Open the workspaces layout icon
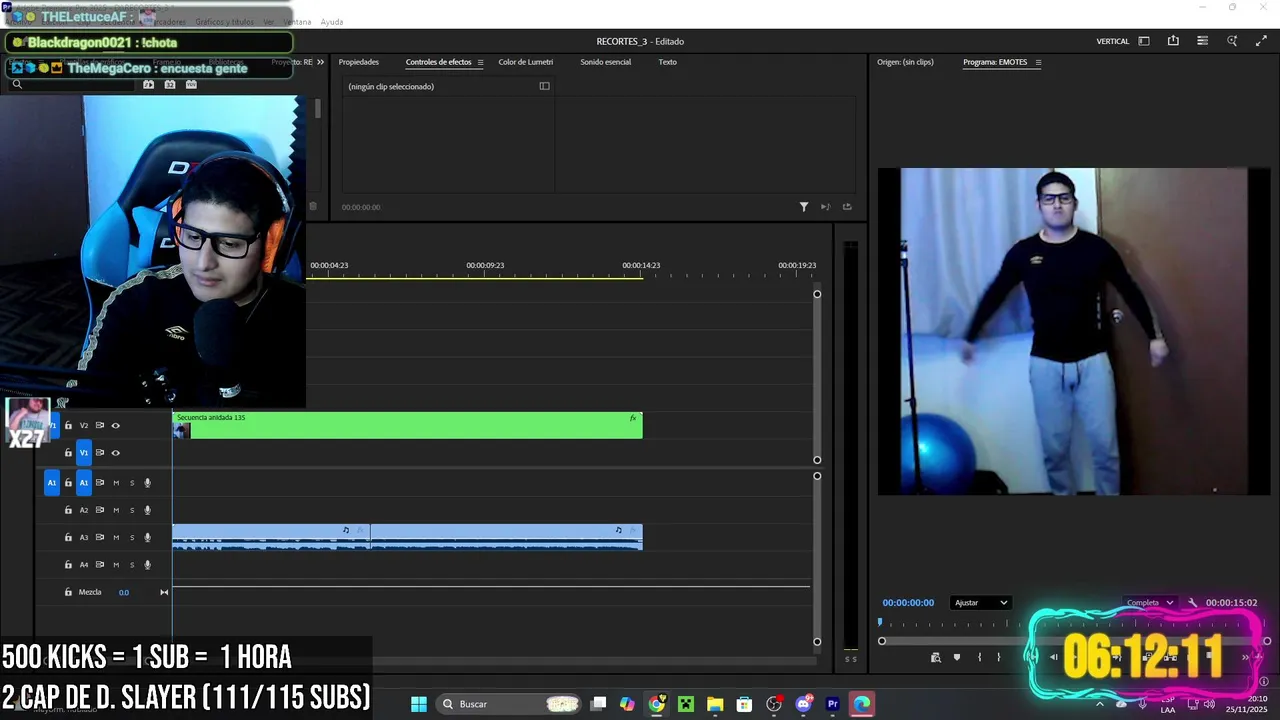Image resolution: width=1280 pixels, height=720 pixels. coord(1144,41)
